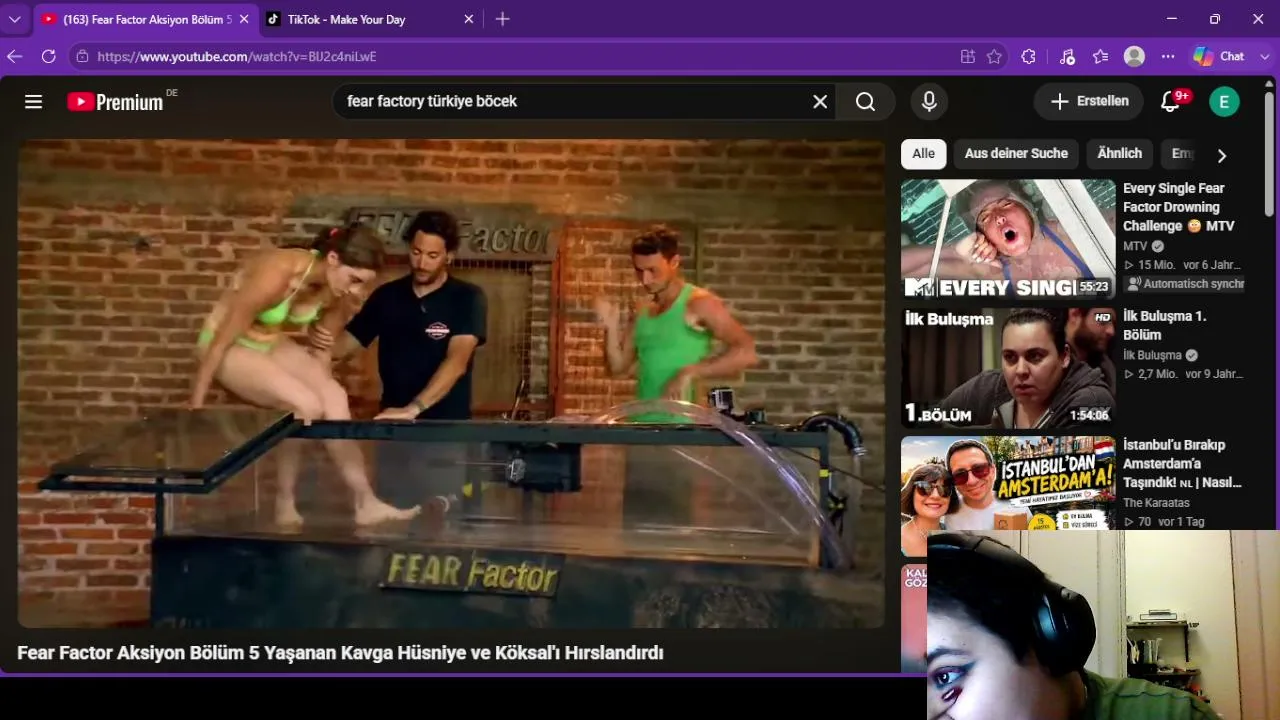Select the Alle filter chip
This screenshot has height=720, width=1280.
coord(924,154)
